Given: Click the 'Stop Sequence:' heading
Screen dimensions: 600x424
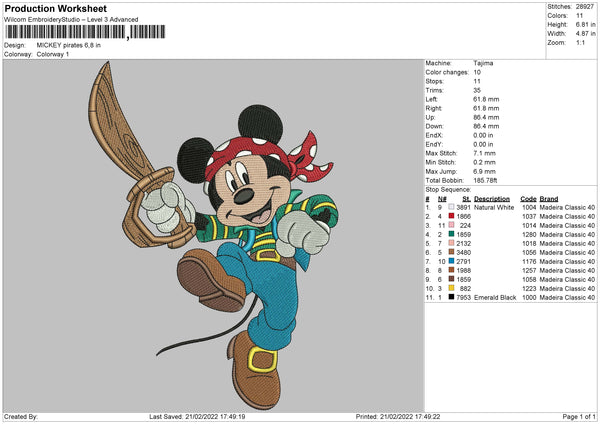Looking at the screenshot, I should (448, 189).
